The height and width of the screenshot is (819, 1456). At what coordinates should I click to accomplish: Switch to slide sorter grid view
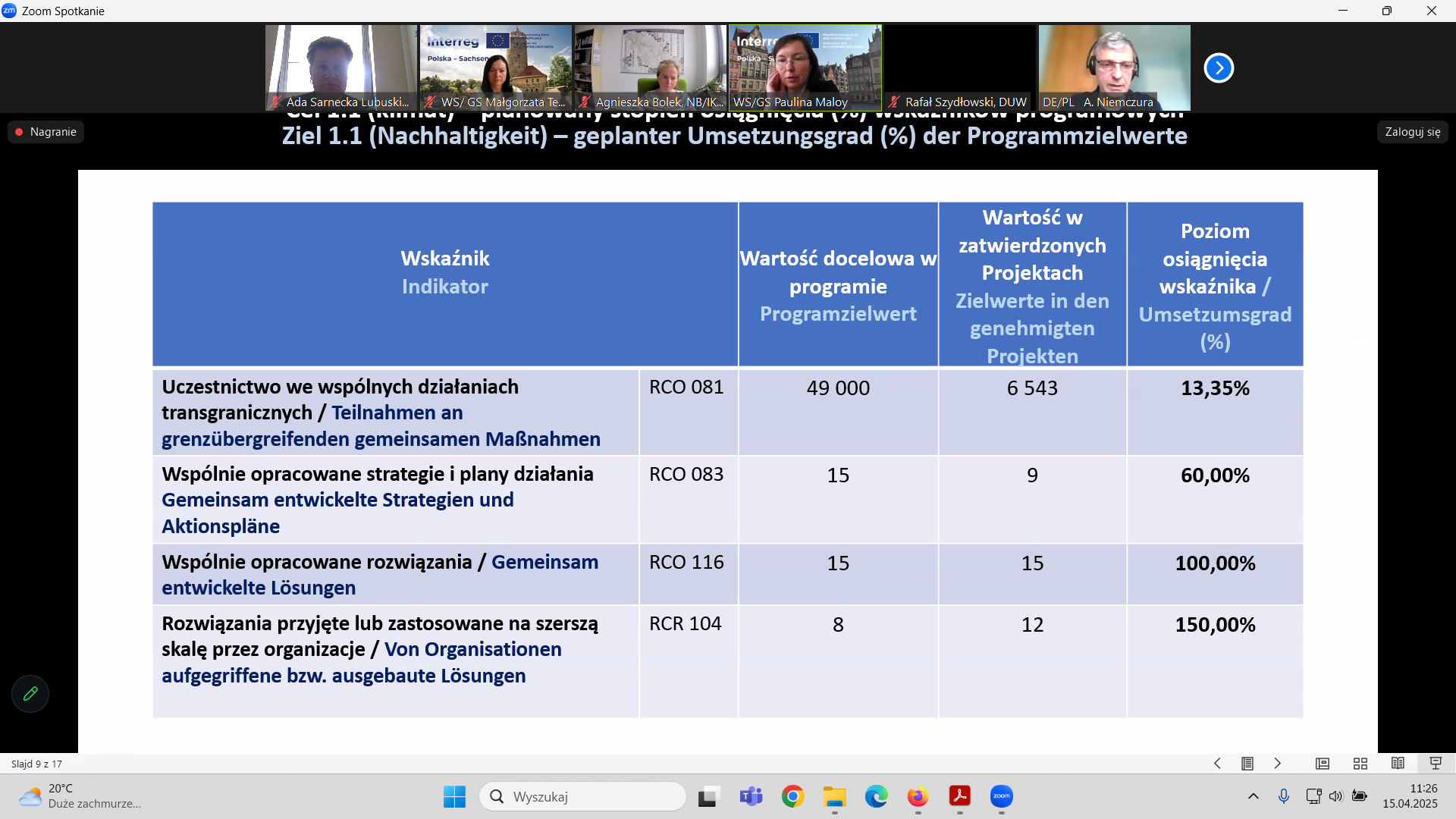coord(1360,764)
